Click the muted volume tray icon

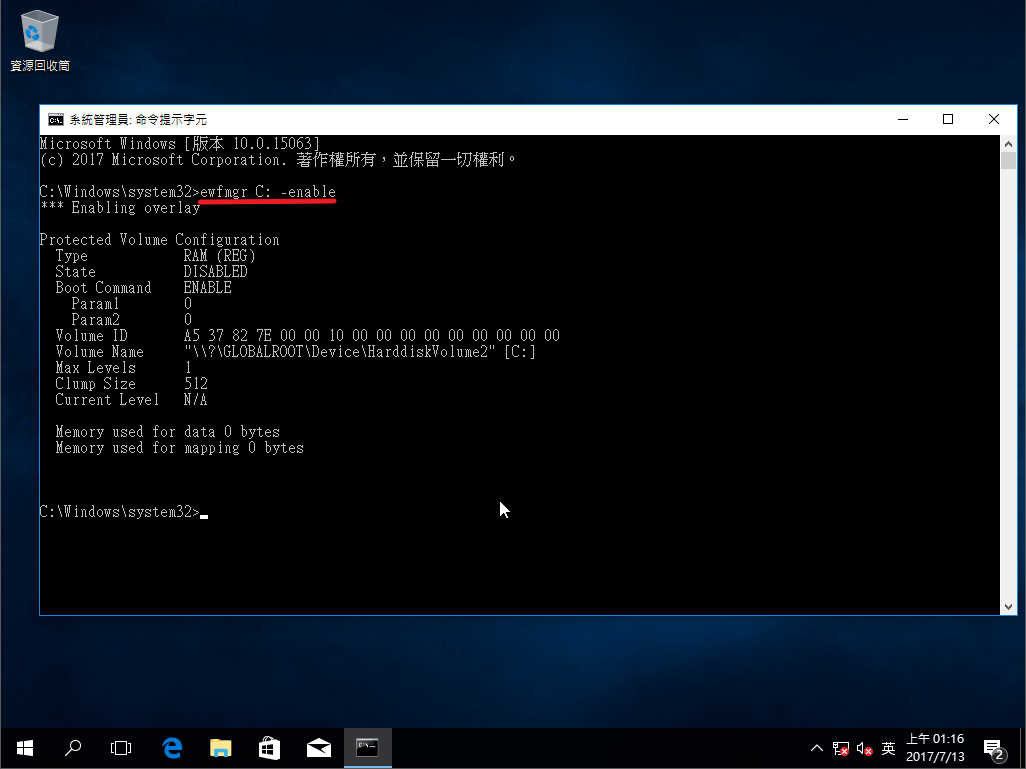pyautogui.click(x=864, y=748)
